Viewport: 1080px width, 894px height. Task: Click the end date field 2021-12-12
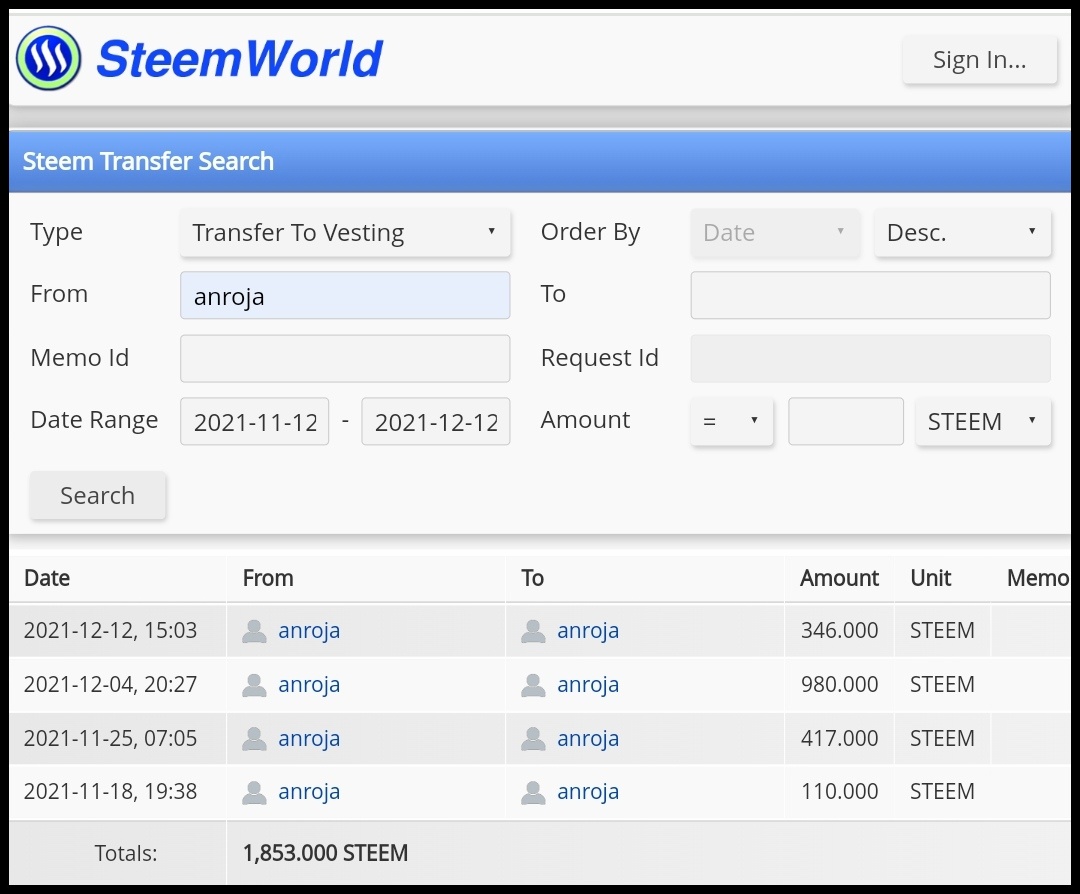435,422
